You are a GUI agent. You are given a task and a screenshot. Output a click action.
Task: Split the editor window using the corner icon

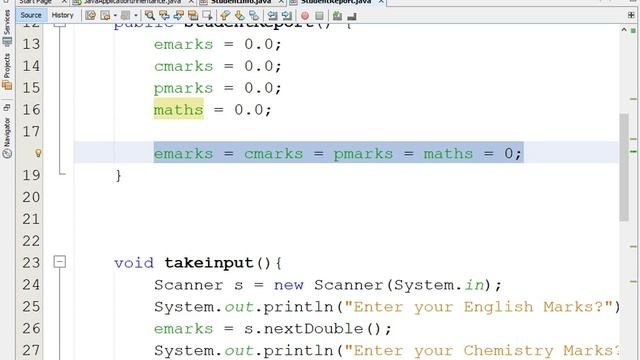[x=631, y=15]
